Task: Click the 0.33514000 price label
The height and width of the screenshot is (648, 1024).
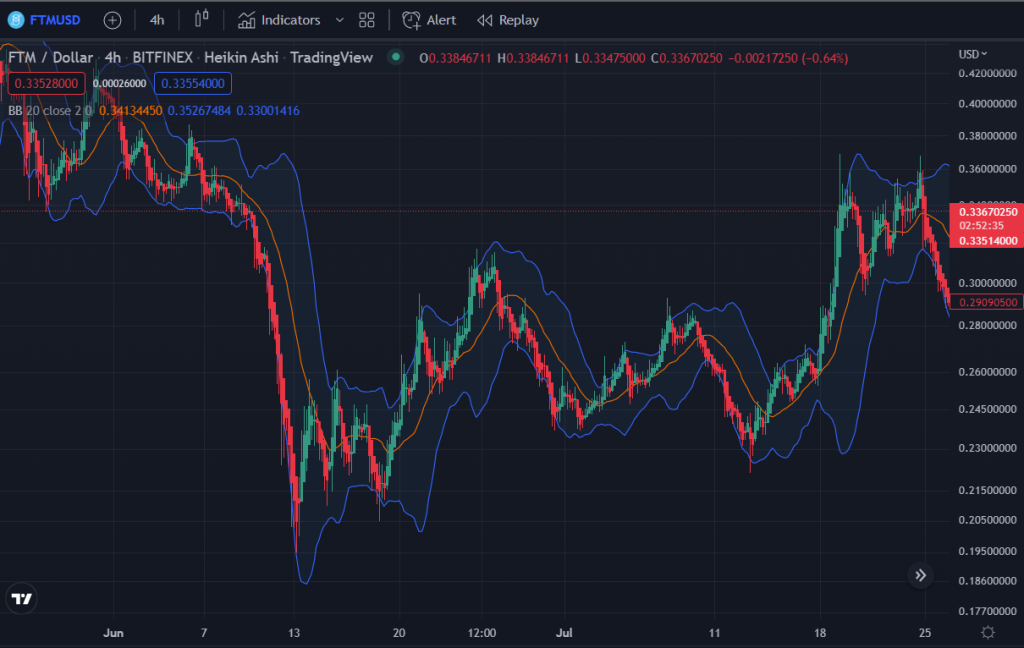Action: (x=987, y=240)
